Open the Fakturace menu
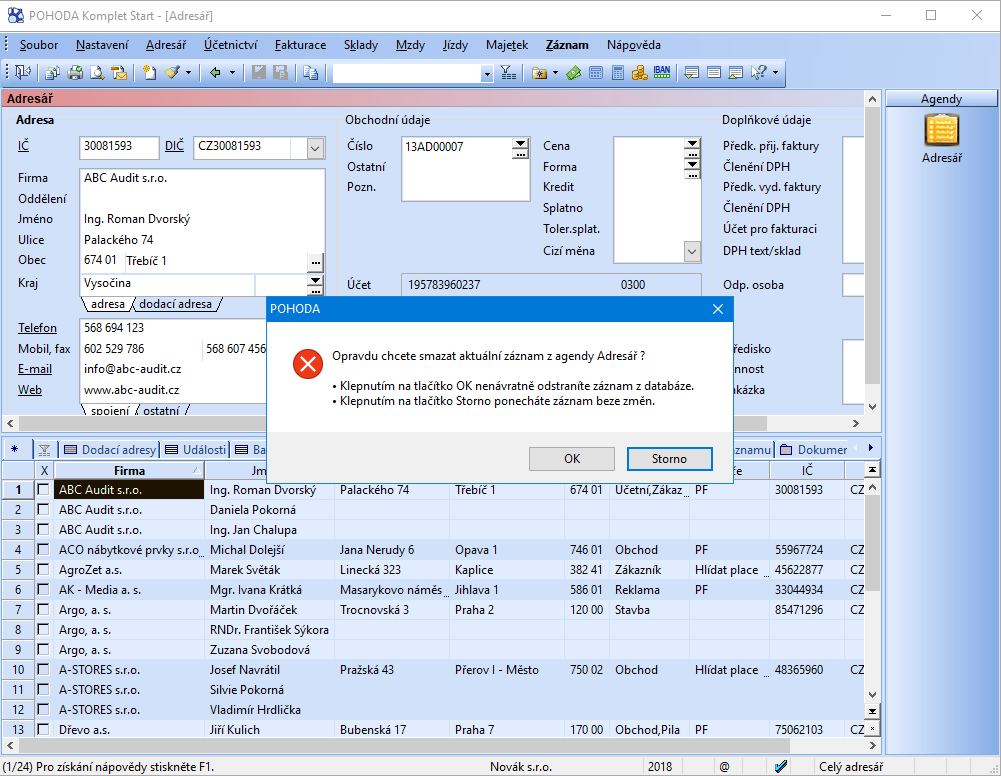The height and width of the screenshot is (776, 1001). pos(300,45)
